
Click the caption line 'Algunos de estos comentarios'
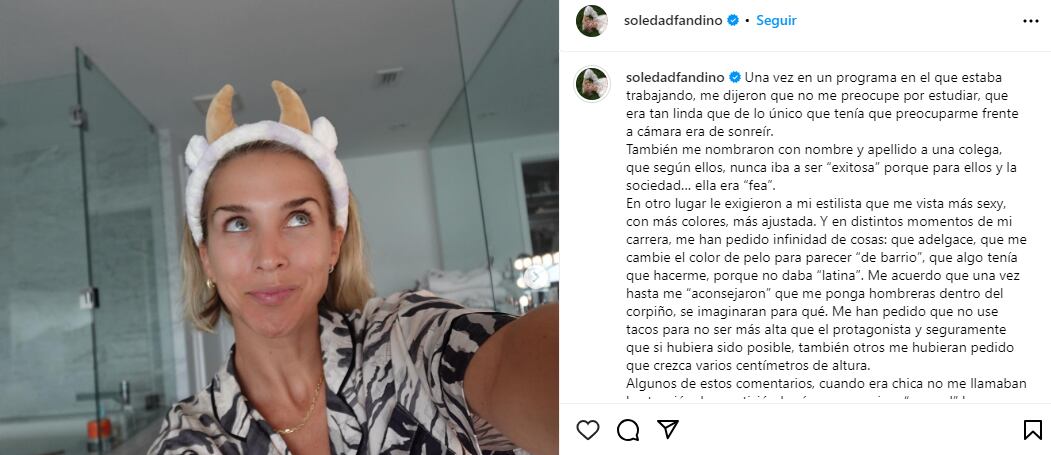(x=826, y=384)
